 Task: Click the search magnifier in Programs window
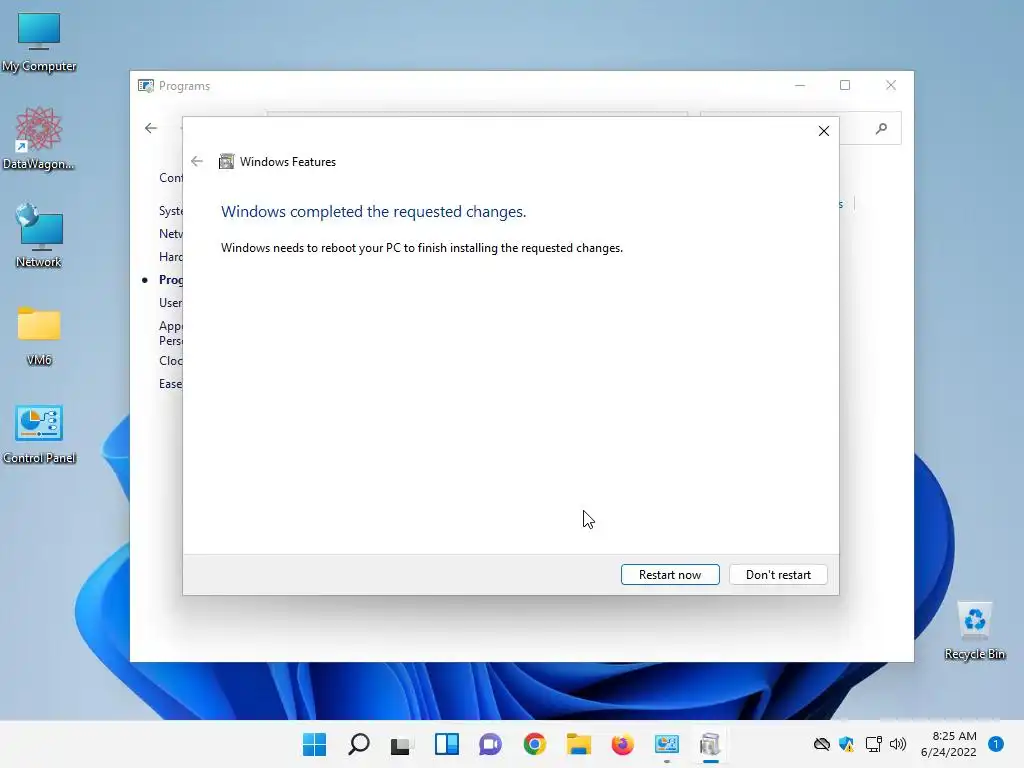click(x=882, y=129)
